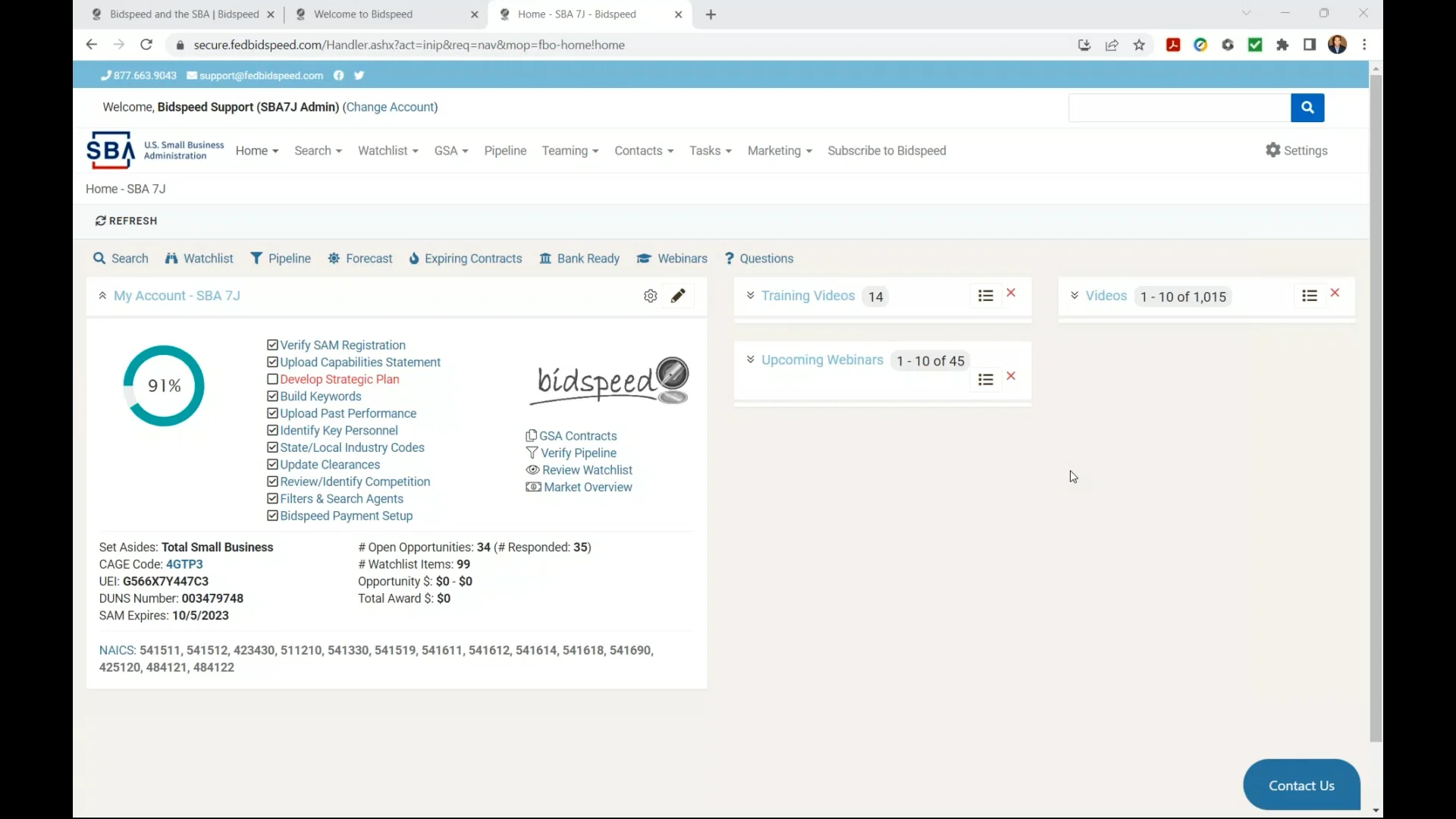Uncheck the Build Keywords checkbox
Image resolution: width=1456 pixels, height=819 pixels.
coord(273,396)
